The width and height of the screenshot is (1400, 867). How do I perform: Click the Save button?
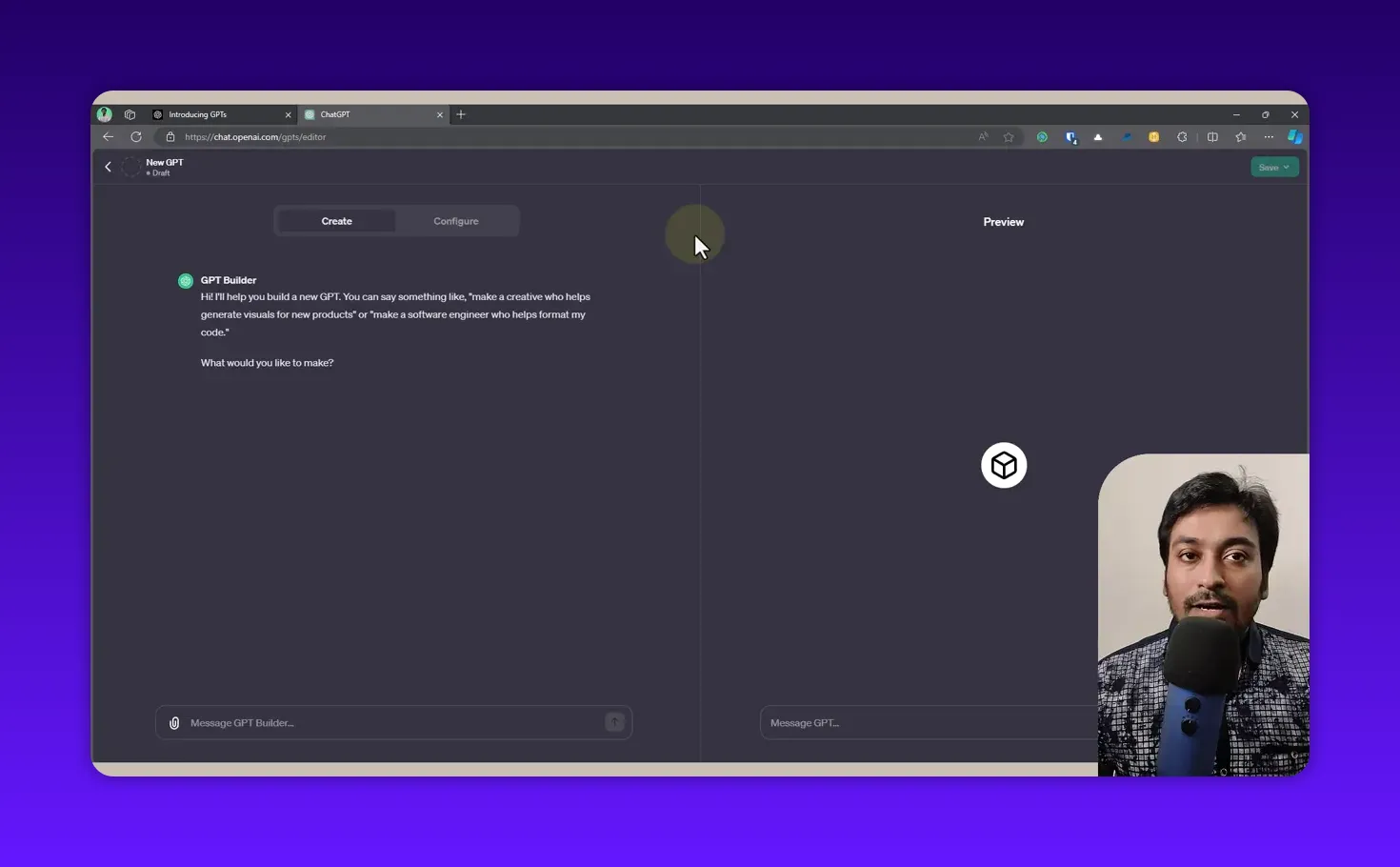tap(1269, 167)
